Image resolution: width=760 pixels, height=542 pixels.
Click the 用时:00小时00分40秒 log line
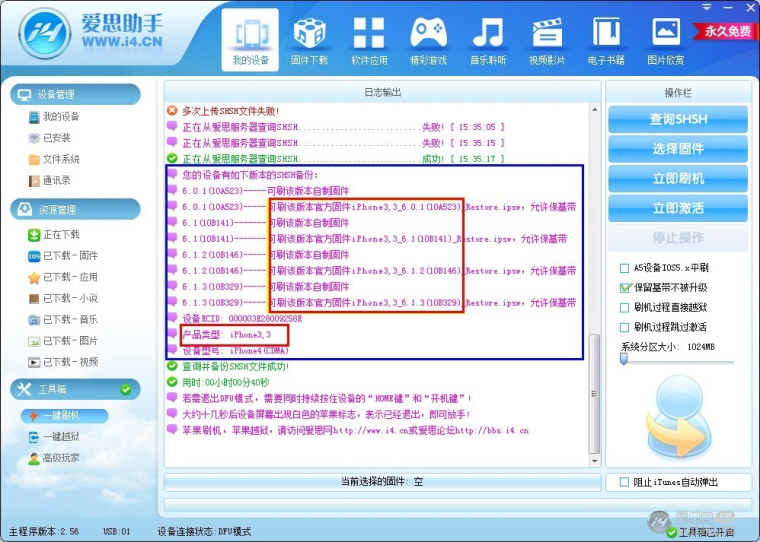tap(225, 383)
